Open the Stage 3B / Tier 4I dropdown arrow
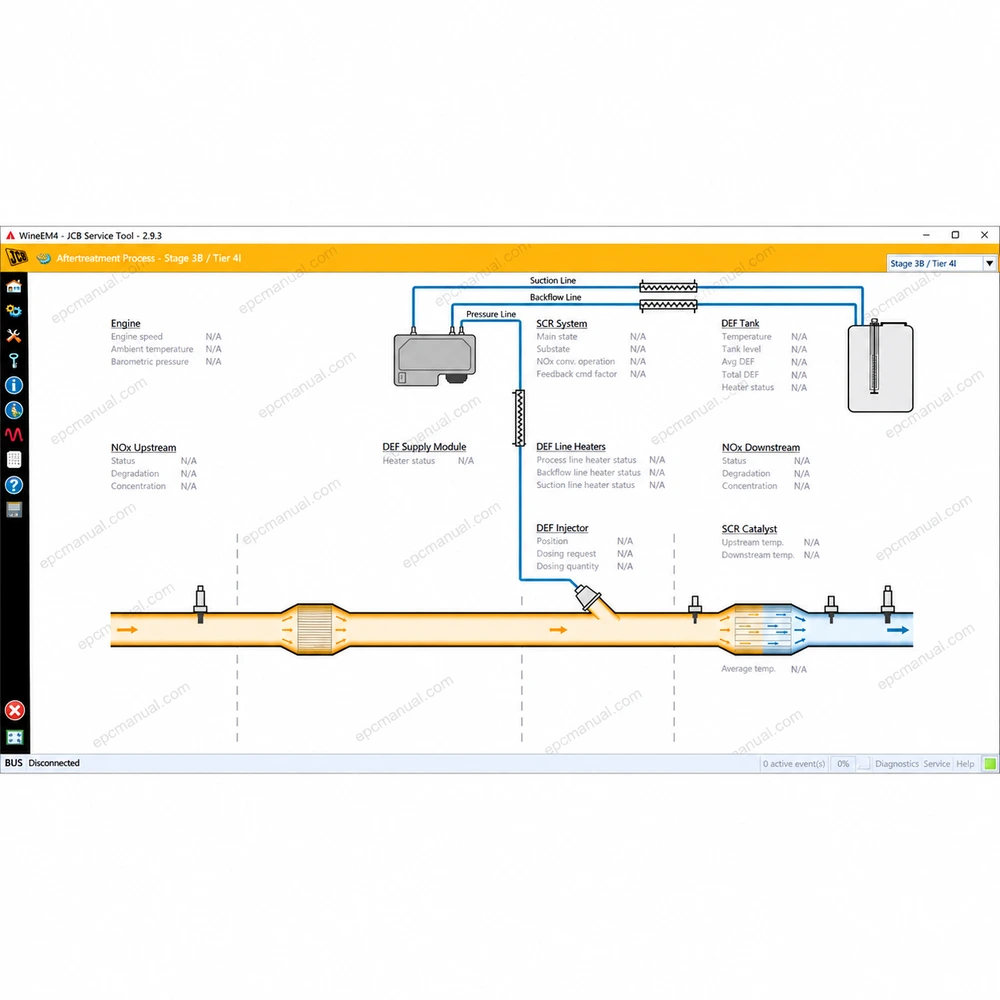The height and width of the screenshot is (1000, 1000). 989,263
